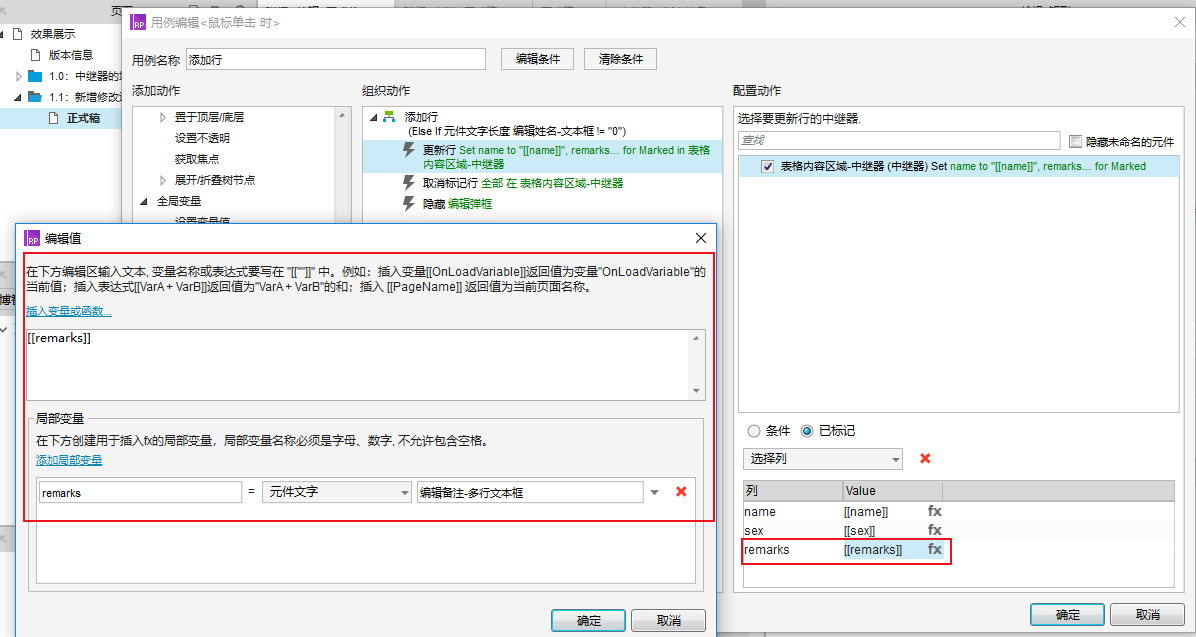Close the 编辑值 dialog
1196x637 pixels.
point(701,239)
